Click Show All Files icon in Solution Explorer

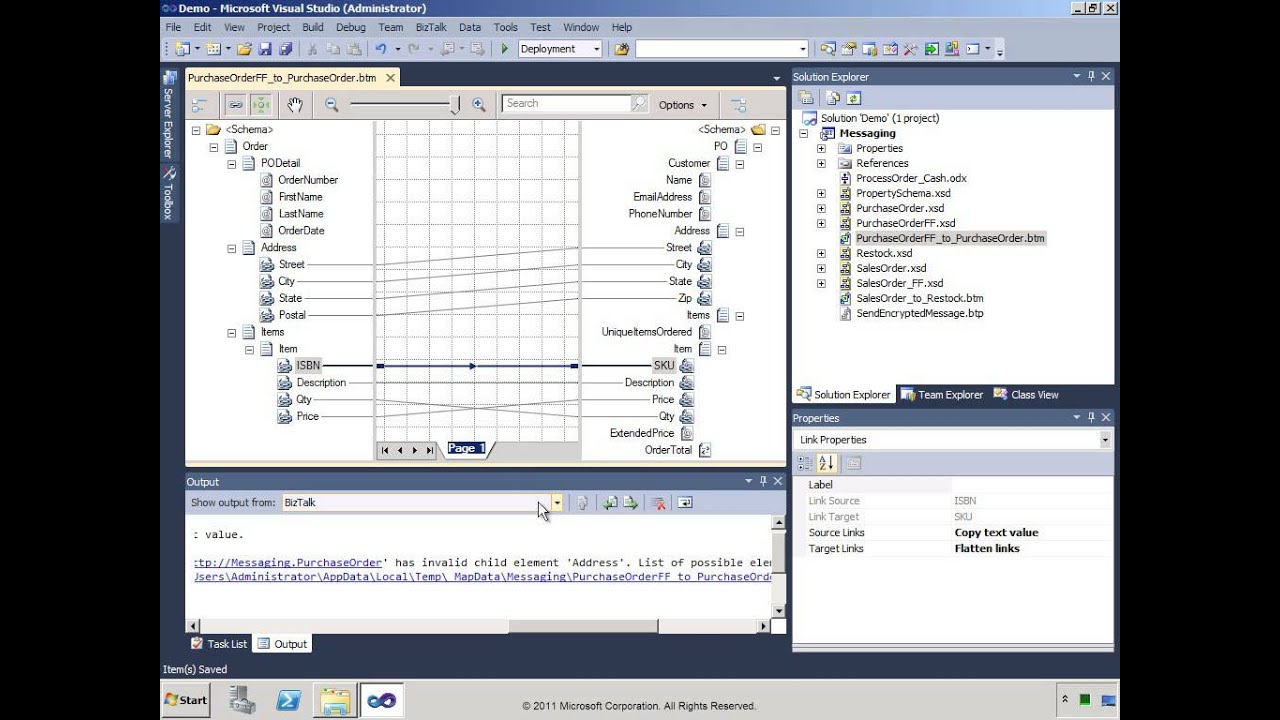(x=832, y=98)
